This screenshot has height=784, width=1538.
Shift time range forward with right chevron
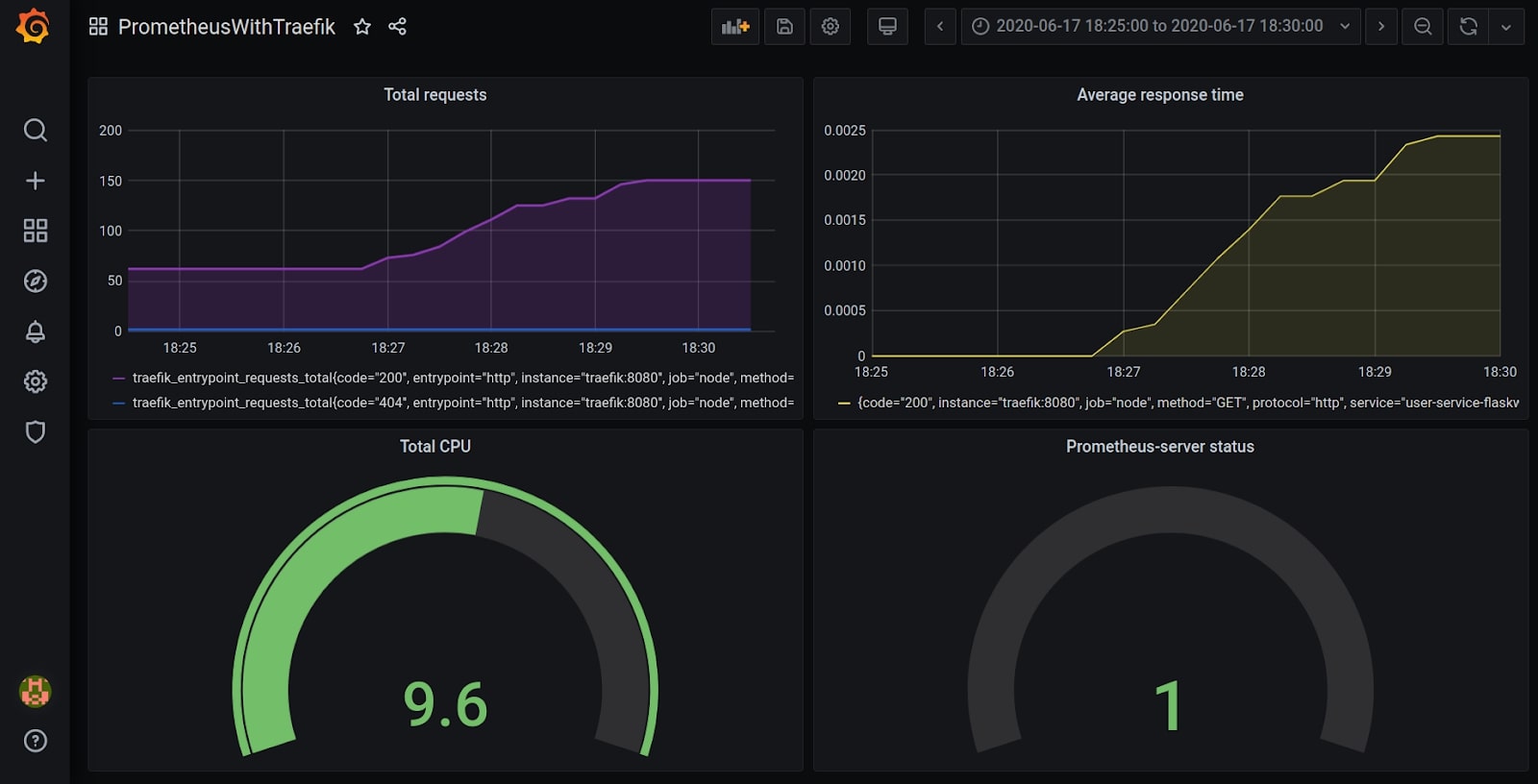[1381, 26]
